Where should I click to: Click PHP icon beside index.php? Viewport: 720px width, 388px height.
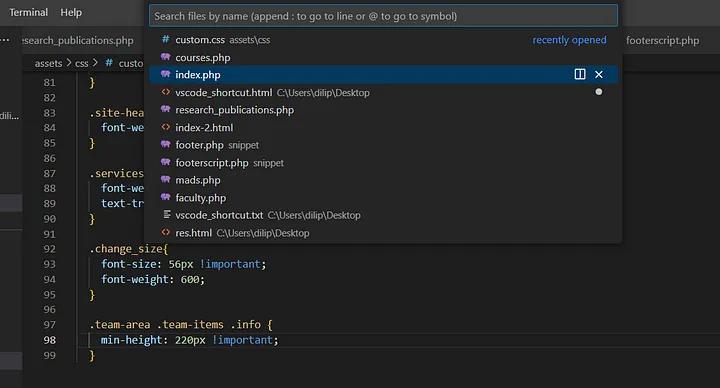tap(166, 74)
